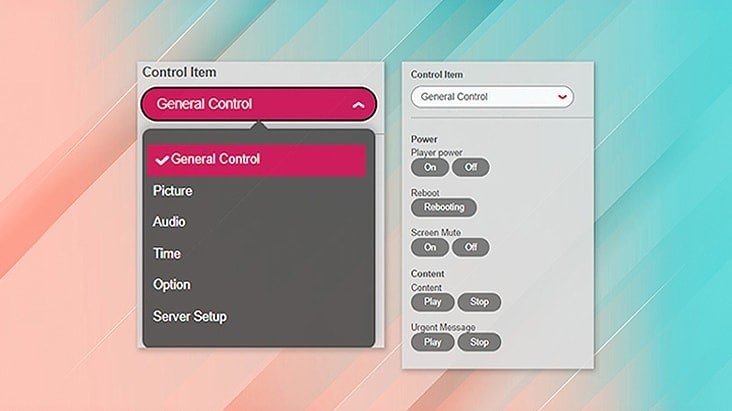Select Audio in the dropdown list

(x=169, y=222)
